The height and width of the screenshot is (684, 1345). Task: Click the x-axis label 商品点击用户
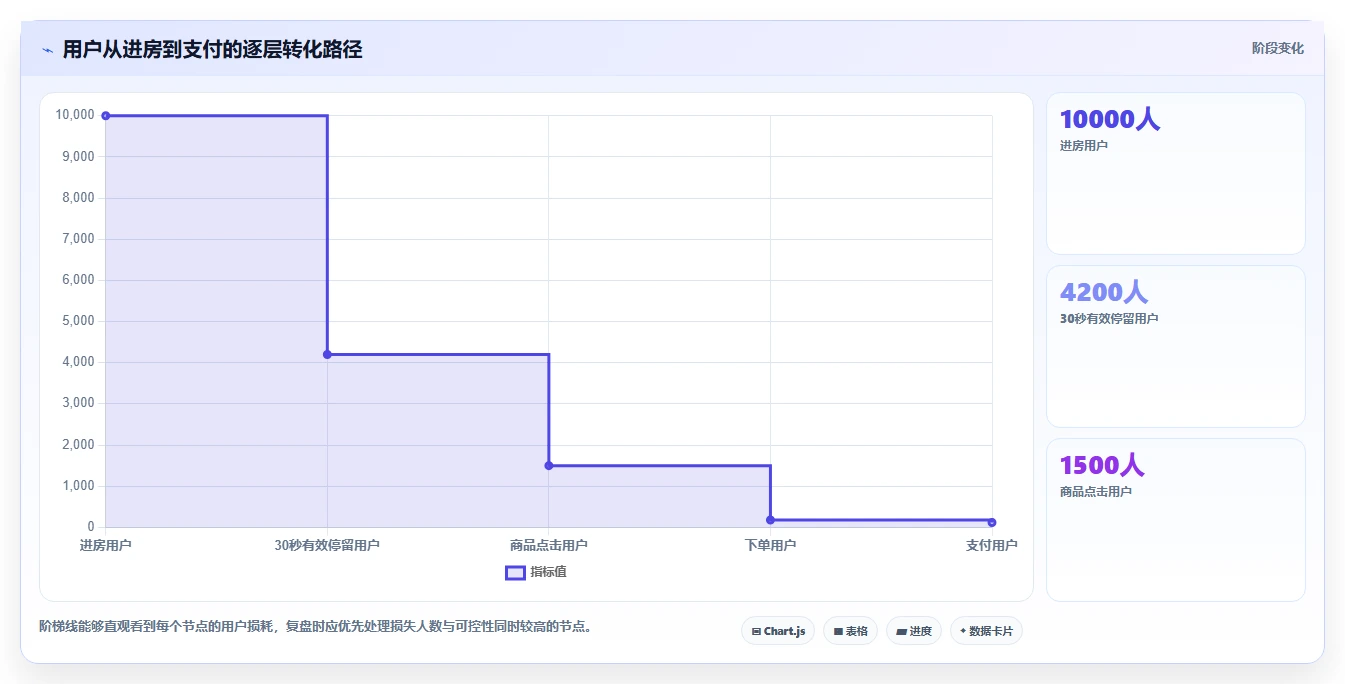point(549,545)
